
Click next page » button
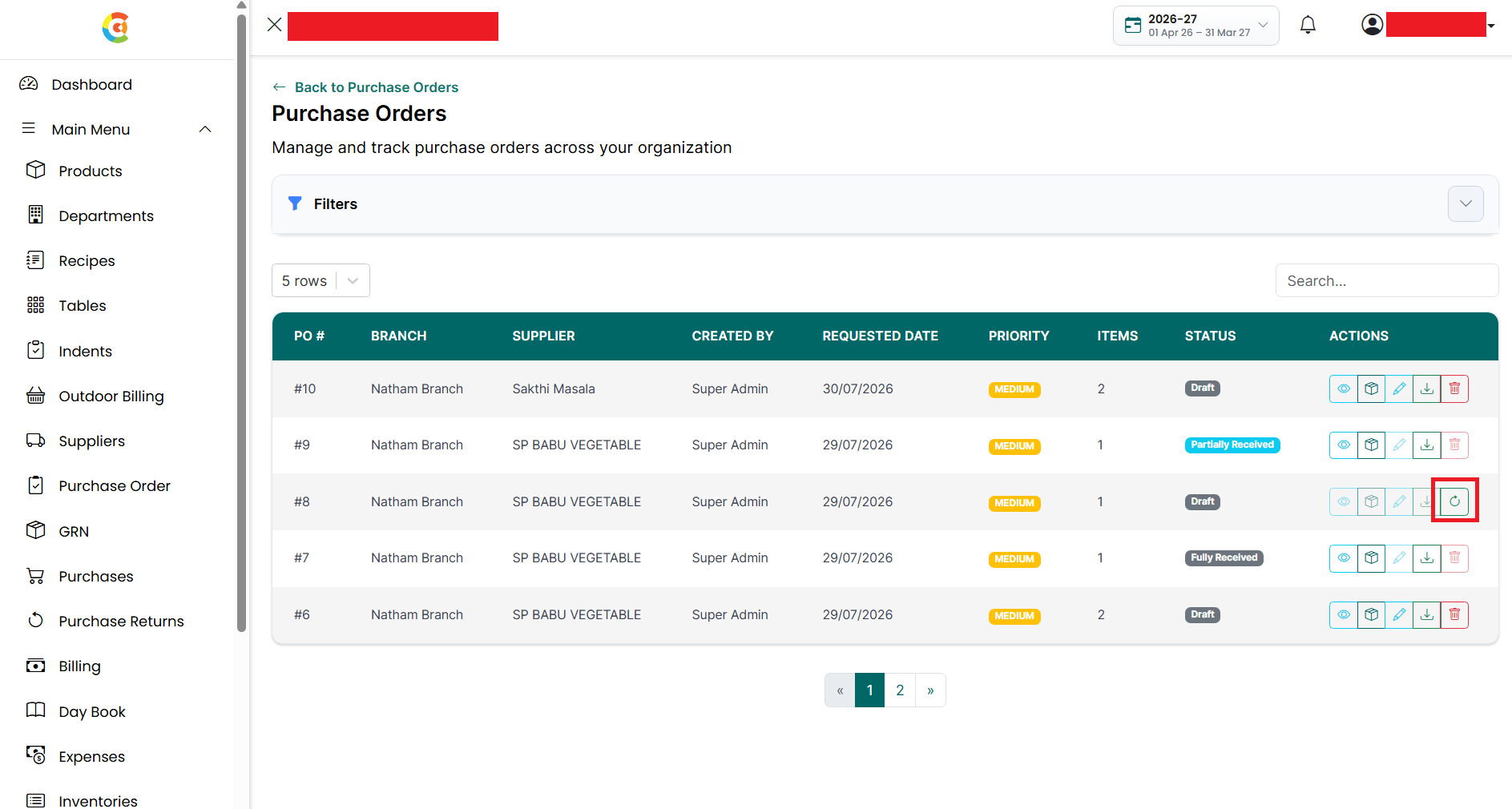pyautogui.click(x=930, y=690)
